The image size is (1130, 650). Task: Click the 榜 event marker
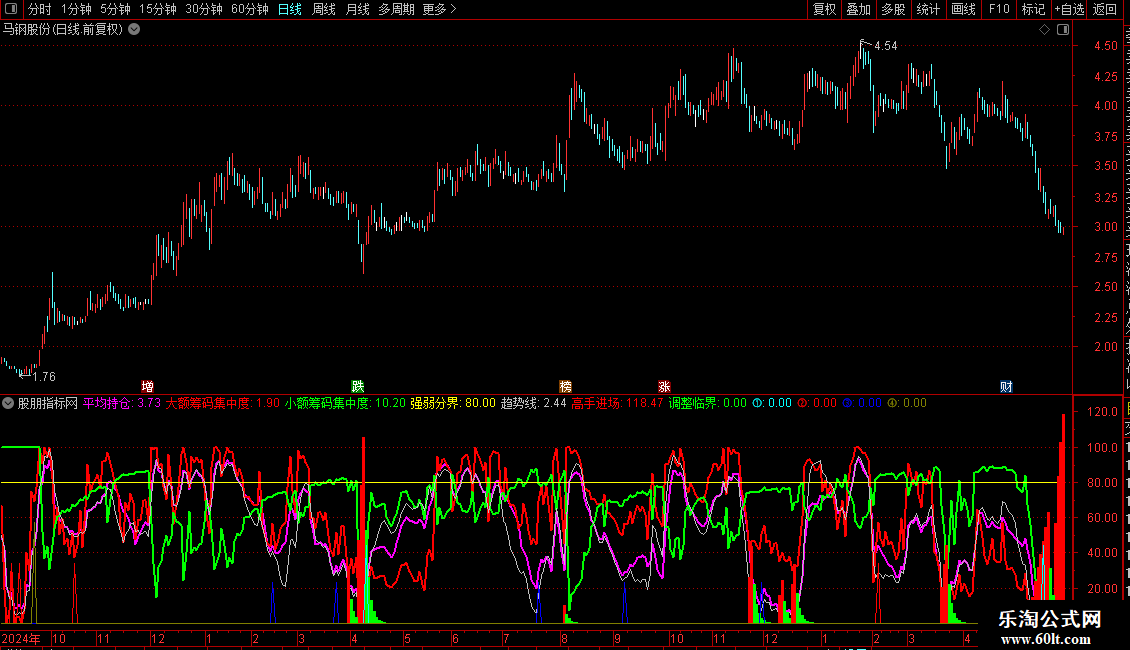tap(565, 386)
